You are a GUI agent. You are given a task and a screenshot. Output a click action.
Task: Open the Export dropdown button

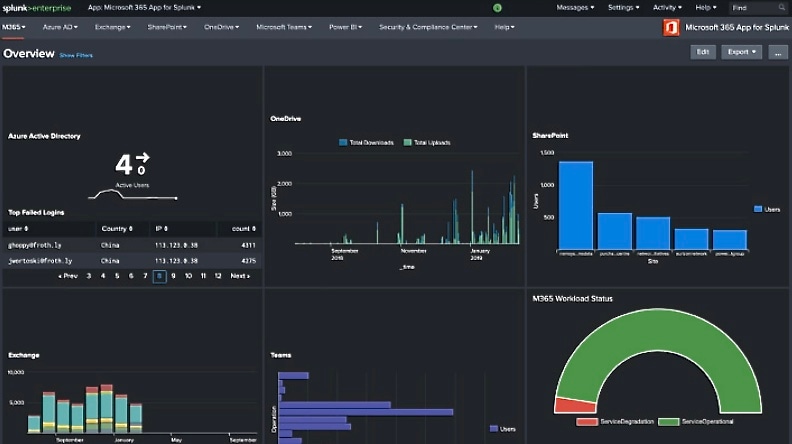click(741, 52)
